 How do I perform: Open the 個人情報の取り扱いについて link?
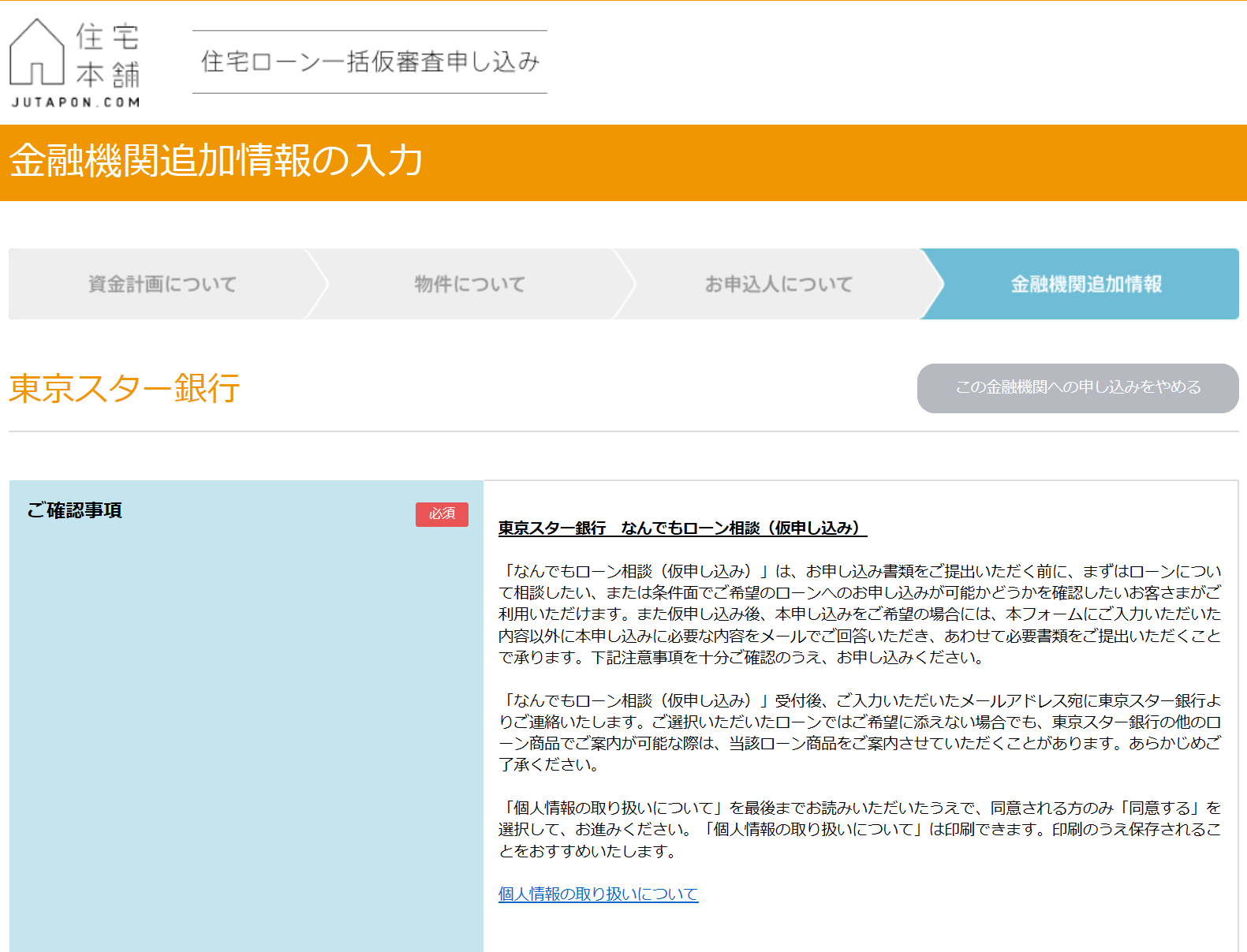pos(598,894)
